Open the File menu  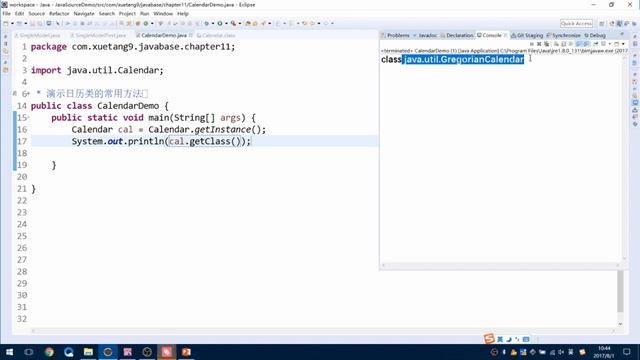point(6,13)
